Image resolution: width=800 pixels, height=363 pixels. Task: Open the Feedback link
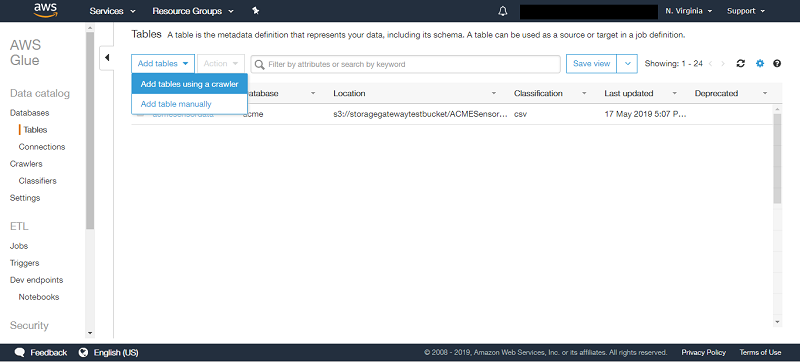point(48,352)
